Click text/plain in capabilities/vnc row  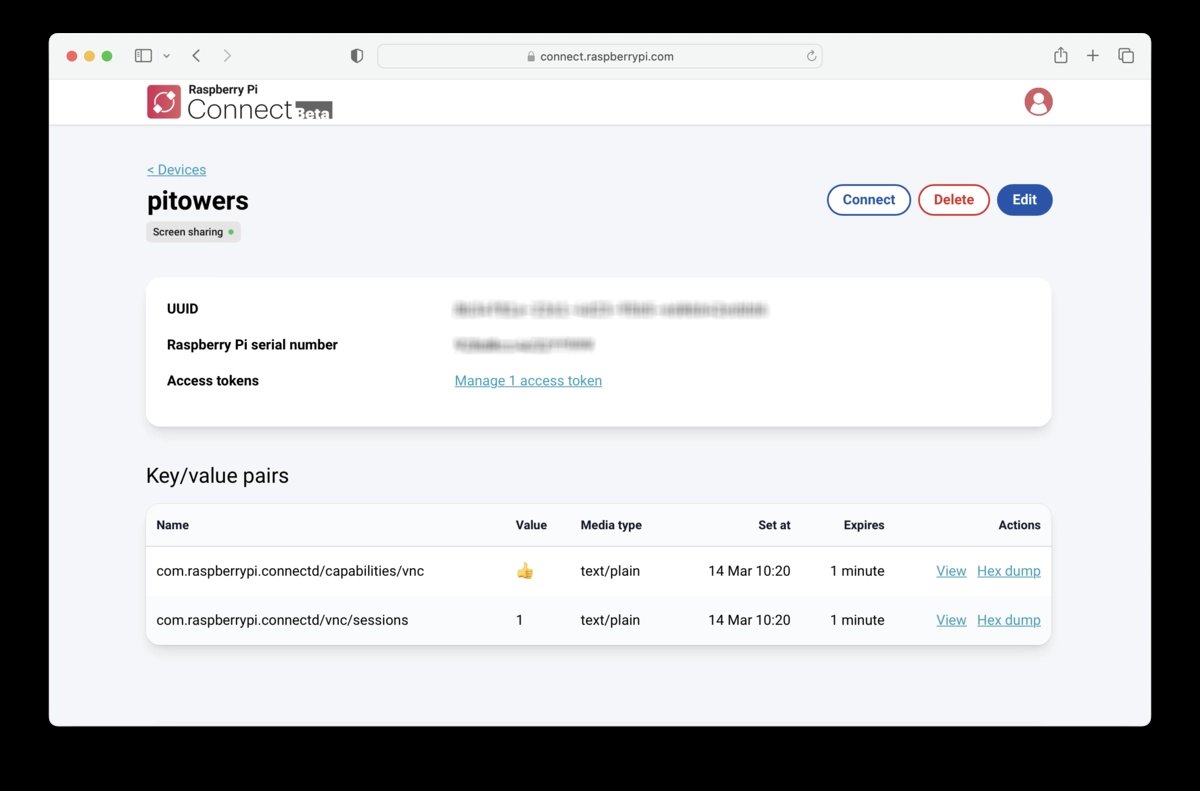click(610, 571)
